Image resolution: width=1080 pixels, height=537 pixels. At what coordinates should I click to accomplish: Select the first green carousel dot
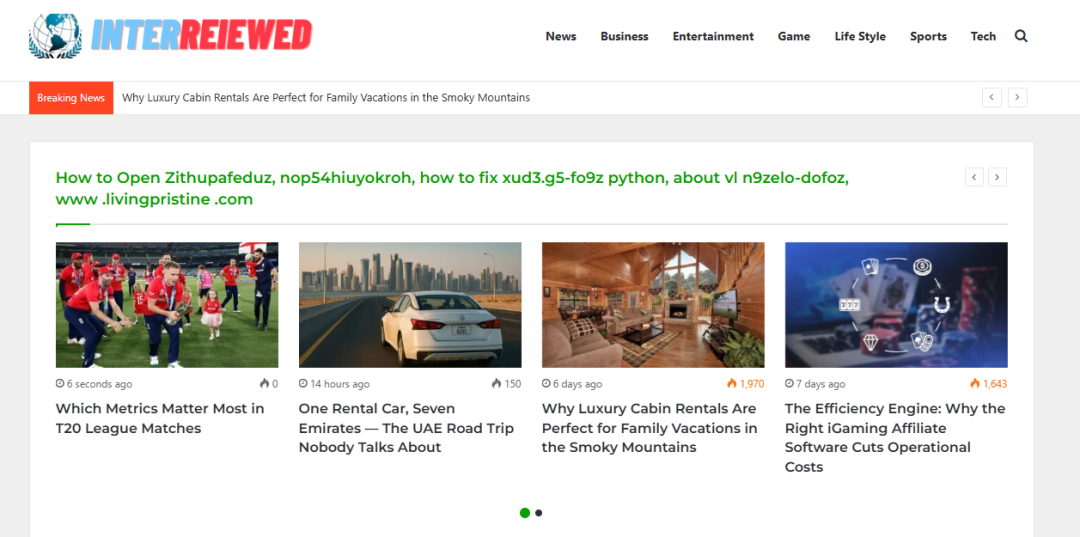(x=525, y=513)
